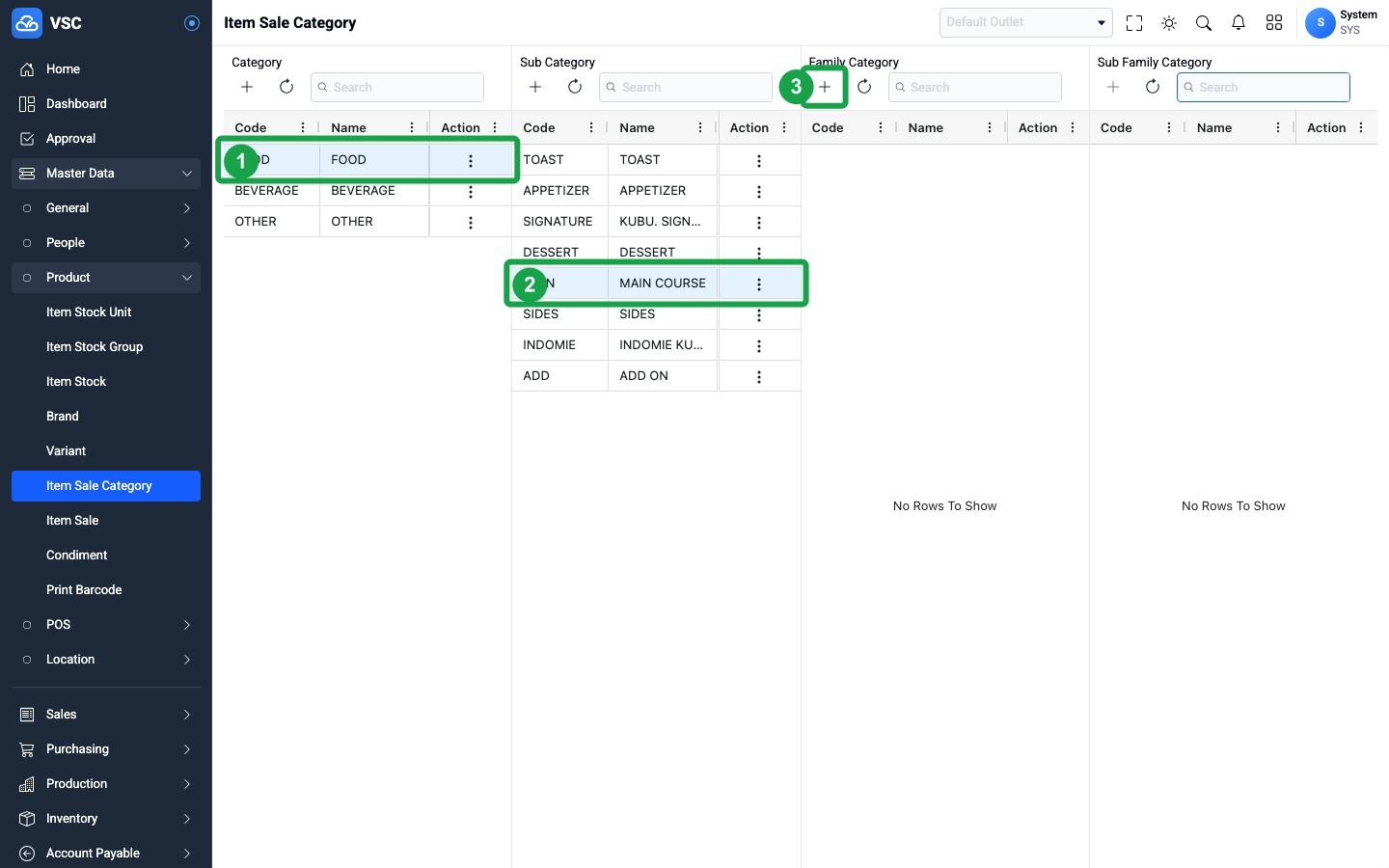Open action menu for SIGNATURE sub category
The width and height of the screenshot is (1389, 868).
coord(759,223)
